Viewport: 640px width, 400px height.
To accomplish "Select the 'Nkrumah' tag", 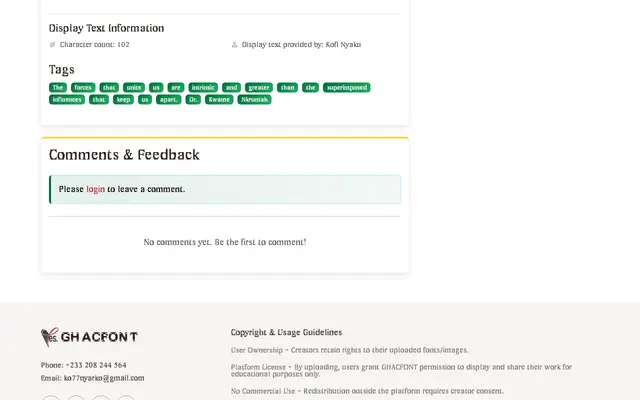I will pyautogui.click(x=254, y=100).
